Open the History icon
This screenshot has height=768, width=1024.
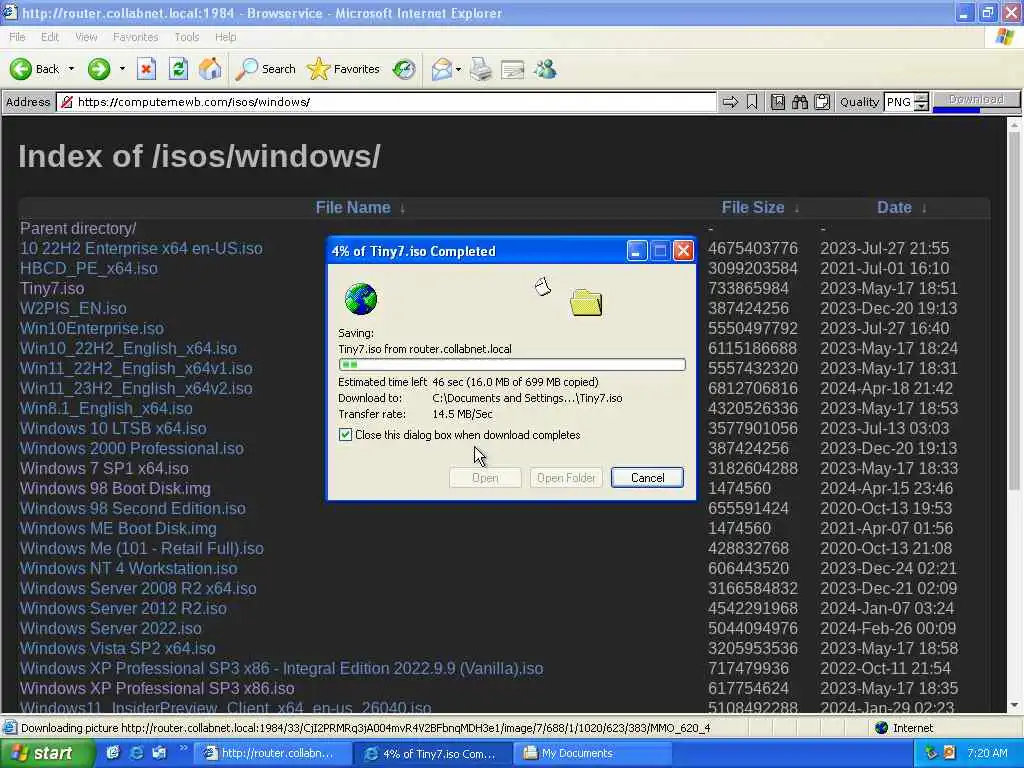pyautogui.click(x=404, y=69)
